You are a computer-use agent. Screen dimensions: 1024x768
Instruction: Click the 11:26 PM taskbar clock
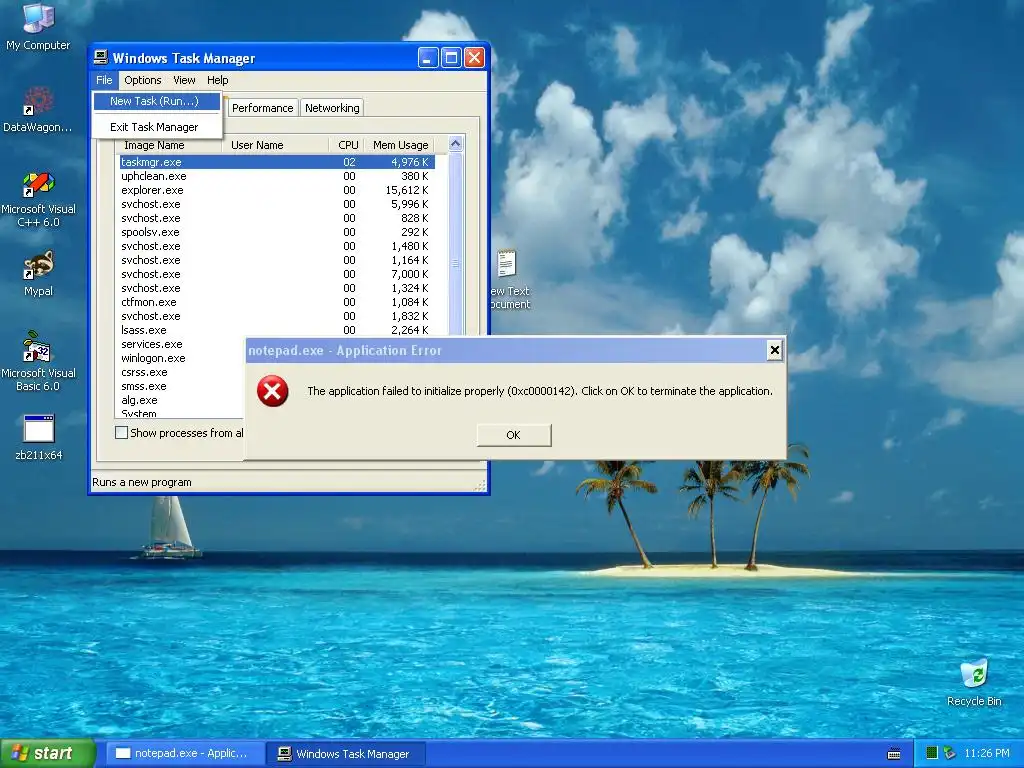[987, 754]
